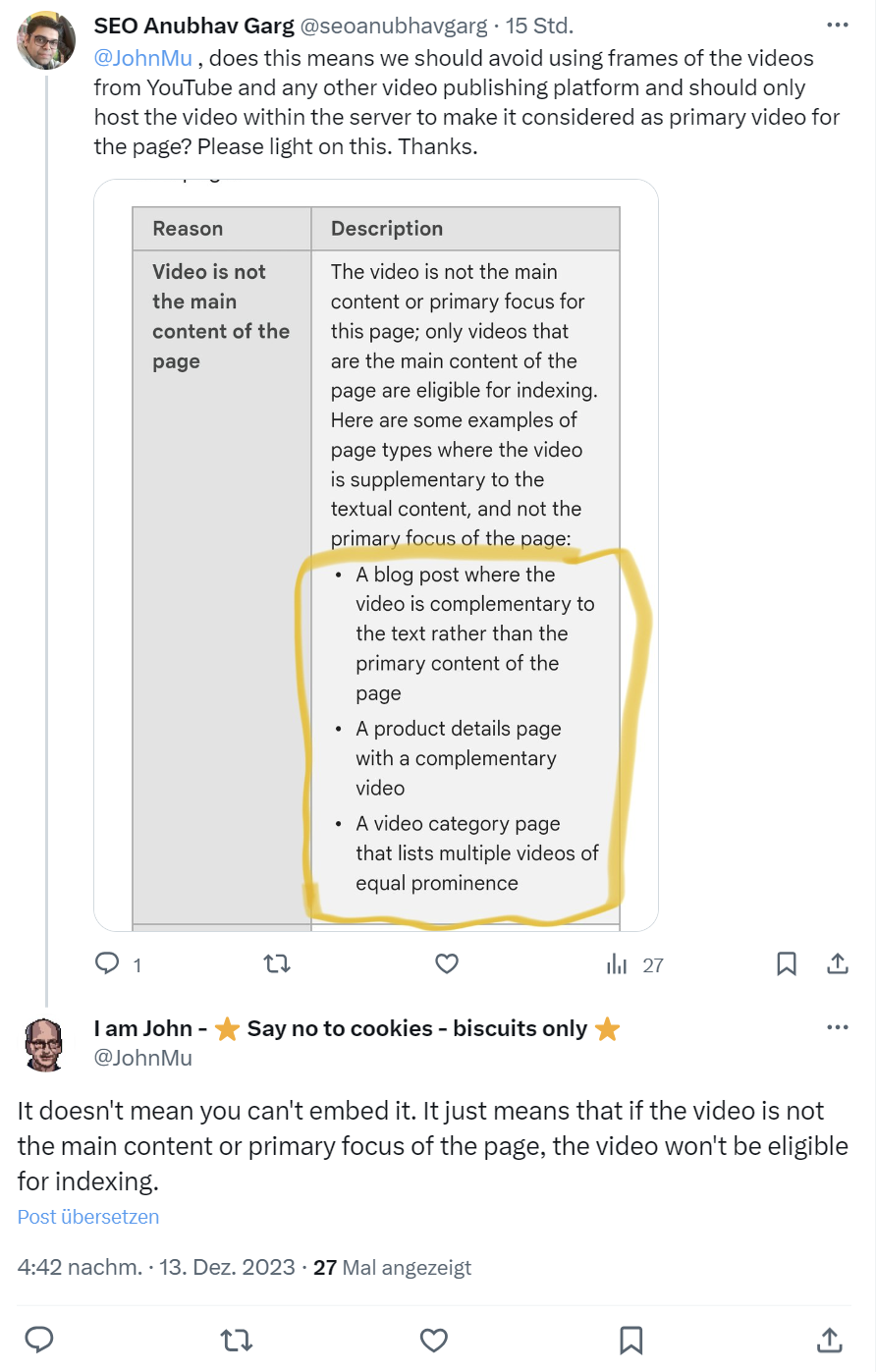Like Anubhav Garg's tweet
Image resolution: width=876 pixels, height=1372 pixels.
pyautogui.click(x=447, y=963)
